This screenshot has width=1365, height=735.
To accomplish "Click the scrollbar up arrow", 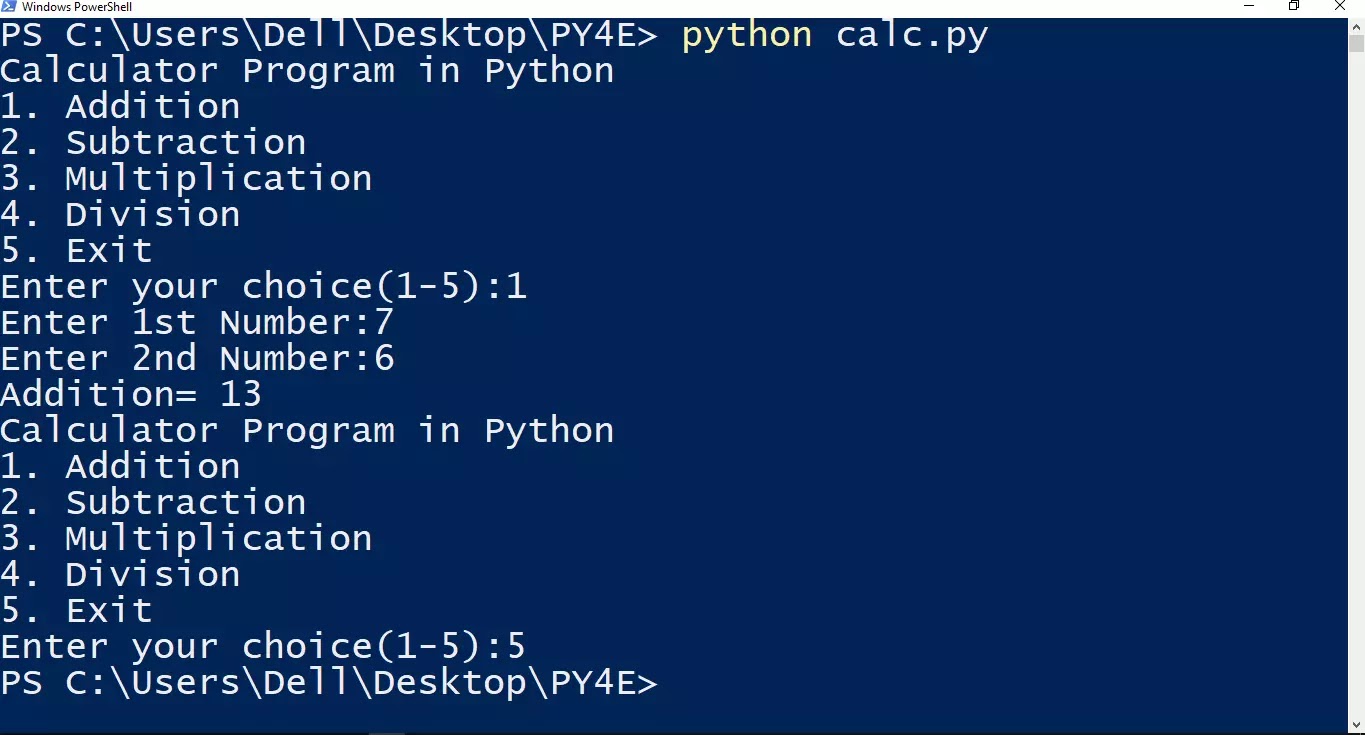I will [x=1356, y=26].
